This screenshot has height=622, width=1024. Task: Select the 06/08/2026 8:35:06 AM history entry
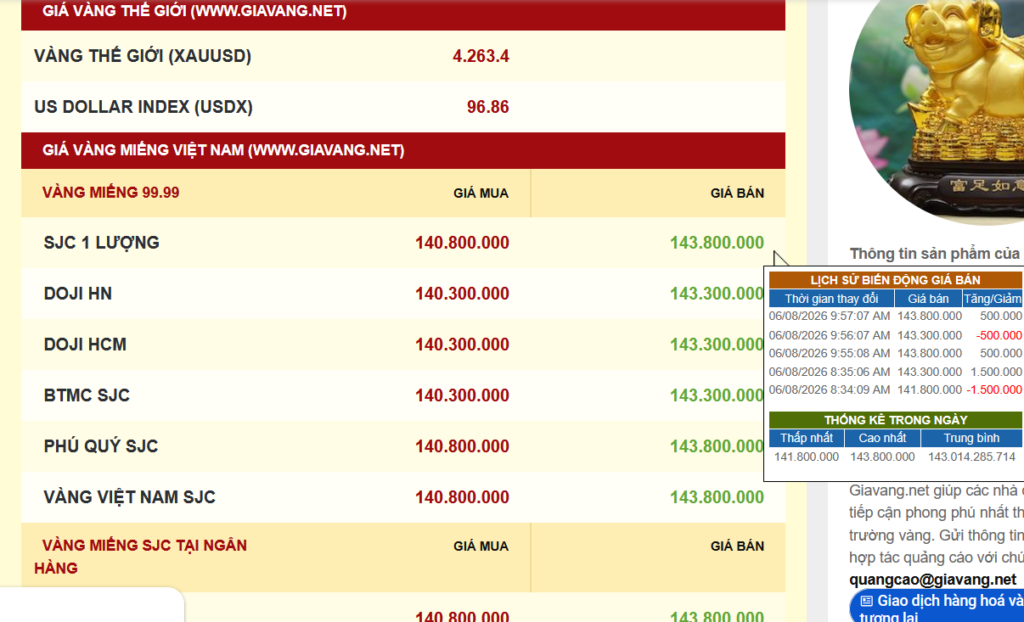895,372
